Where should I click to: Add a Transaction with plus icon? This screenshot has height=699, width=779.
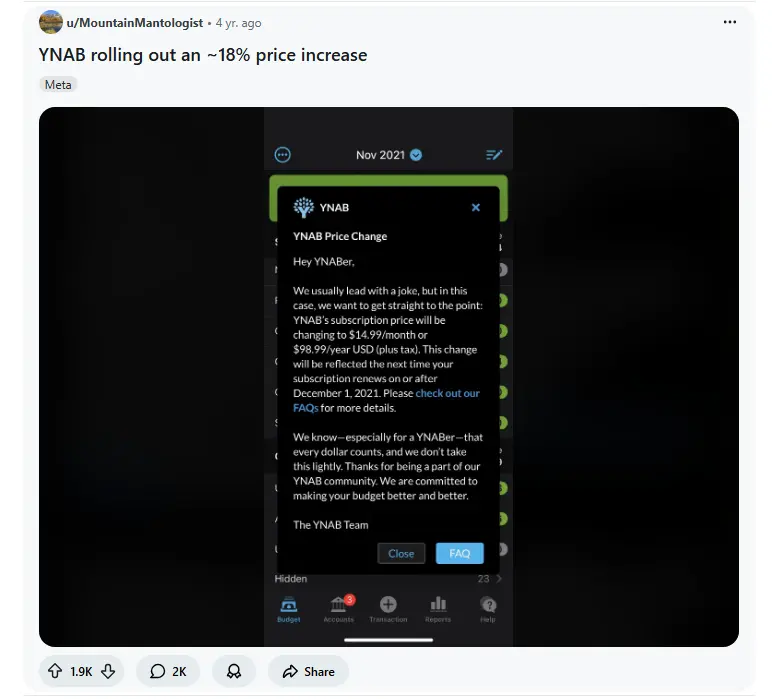pyautogui.click(x=388, y=609)
